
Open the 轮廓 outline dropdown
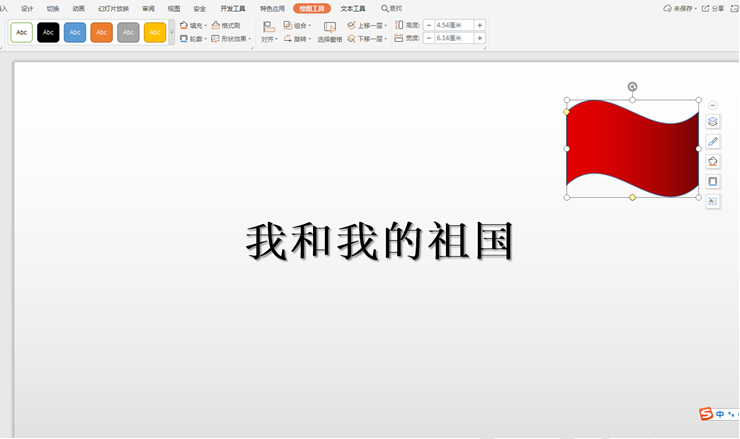(x=193, y=39)
